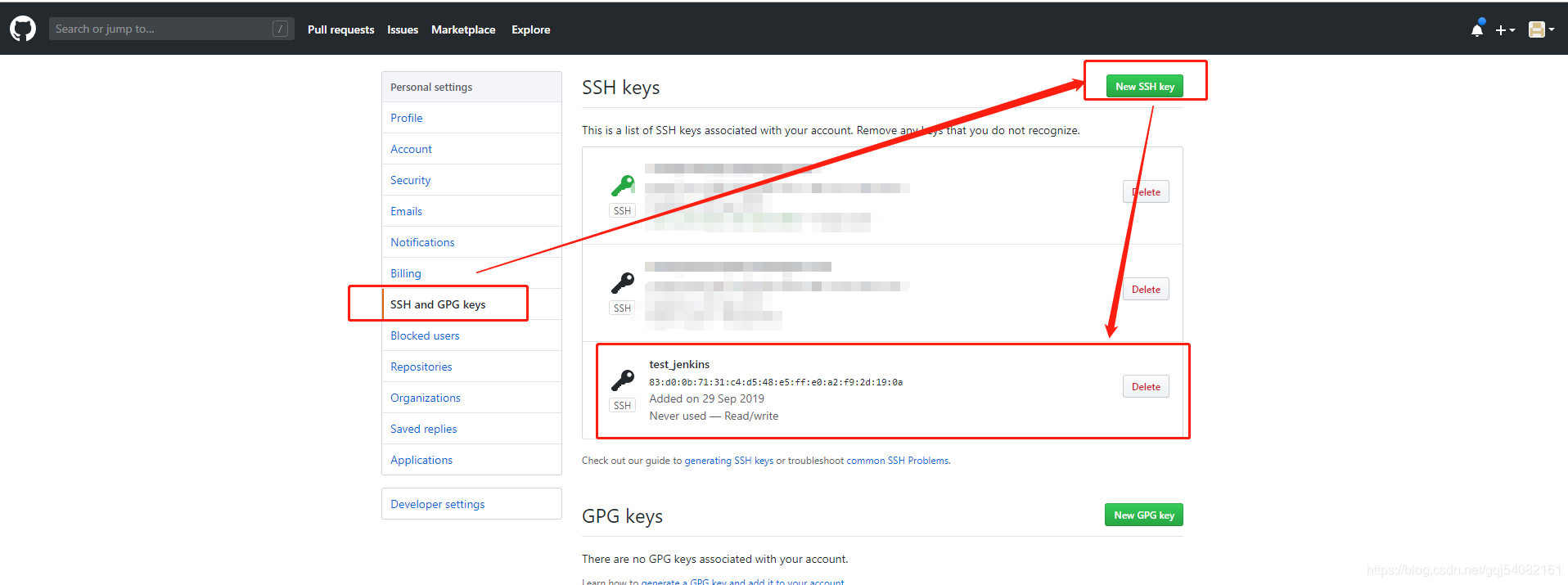Open the user avatar menu
This screenshot has width=1568, height=585.
1541,29
